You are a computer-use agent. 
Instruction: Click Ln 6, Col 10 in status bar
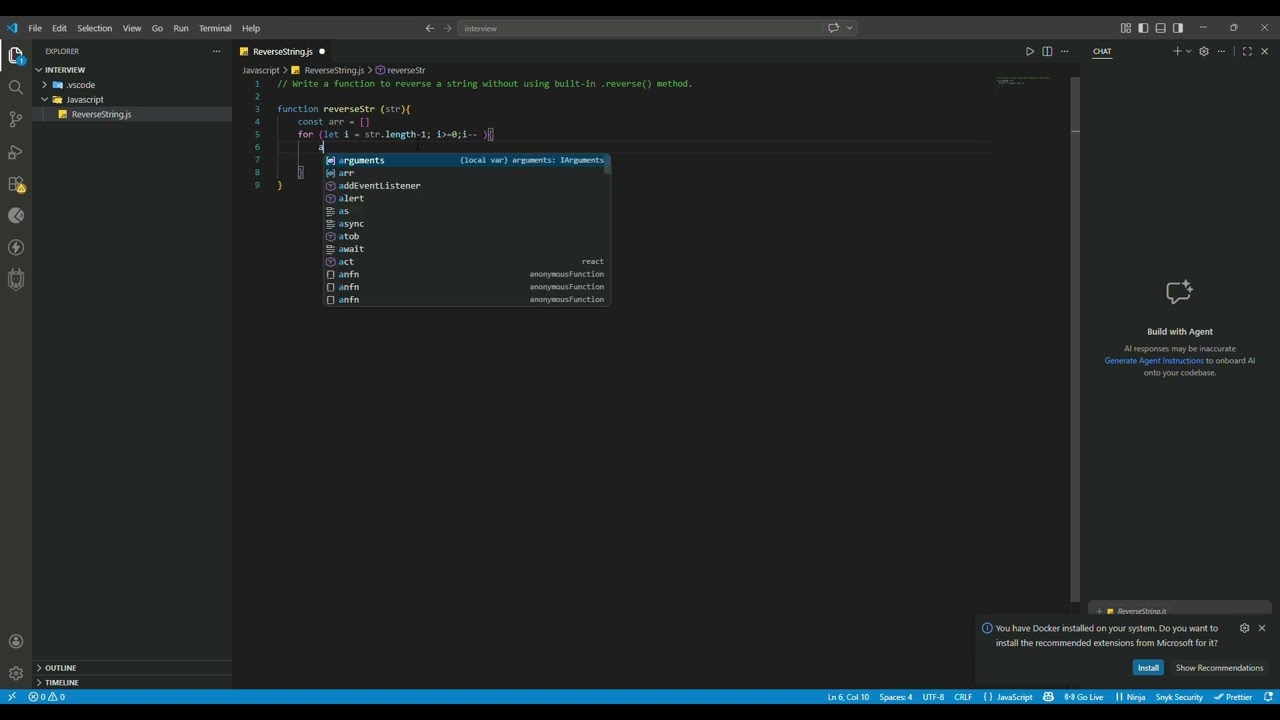tap(848, 697)
